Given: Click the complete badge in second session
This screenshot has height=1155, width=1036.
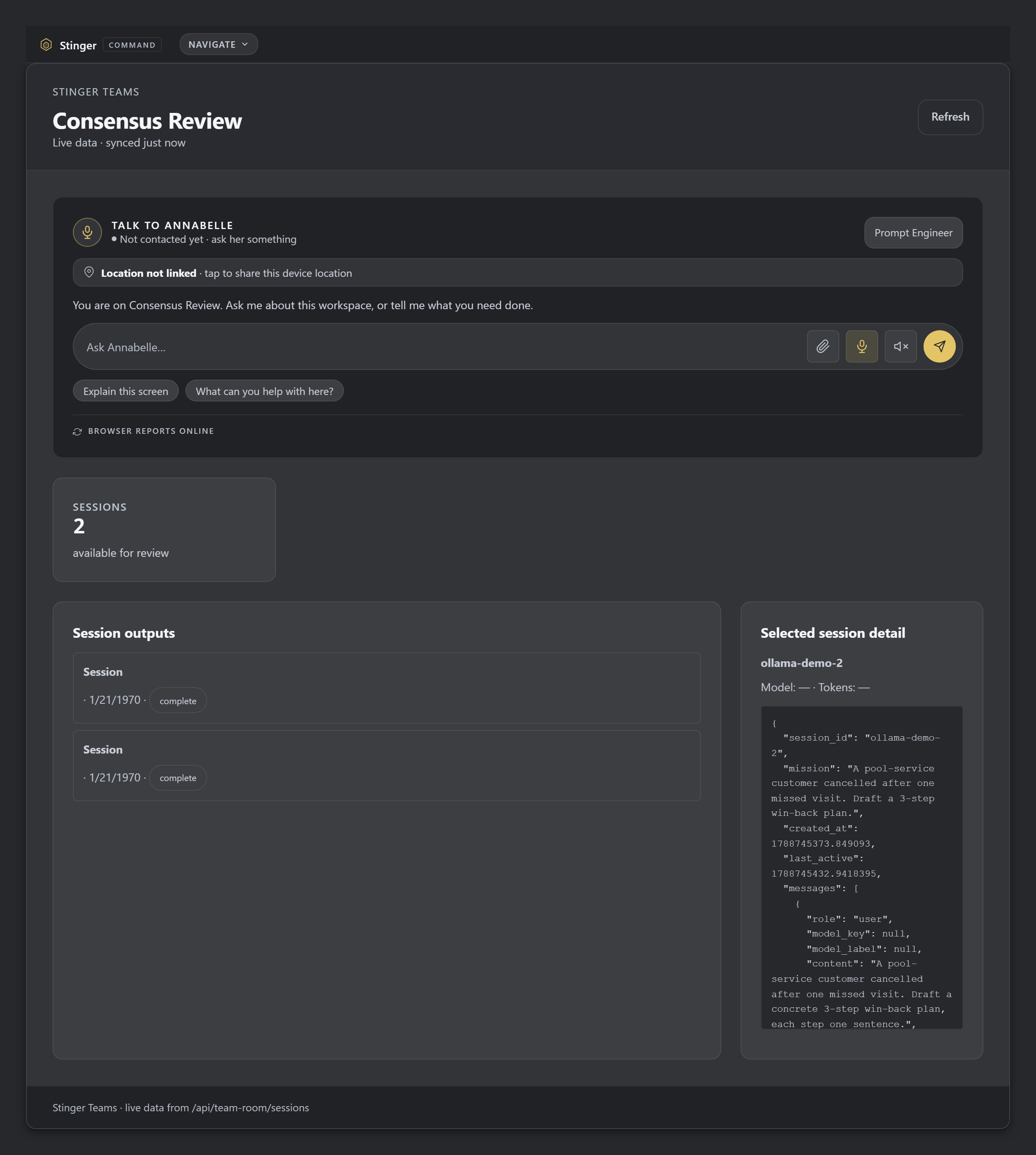Looking at the screenshot, I should click(178, 777).
